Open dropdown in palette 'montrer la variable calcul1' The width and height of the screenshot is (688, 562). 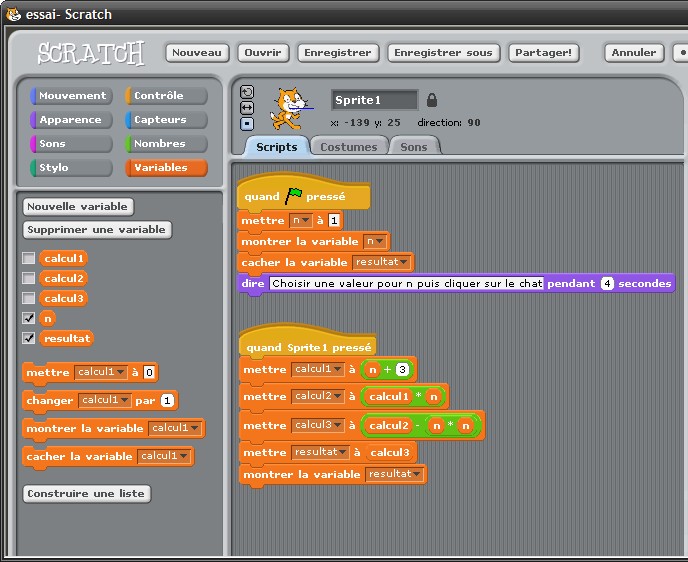click(x=175, y=428)
